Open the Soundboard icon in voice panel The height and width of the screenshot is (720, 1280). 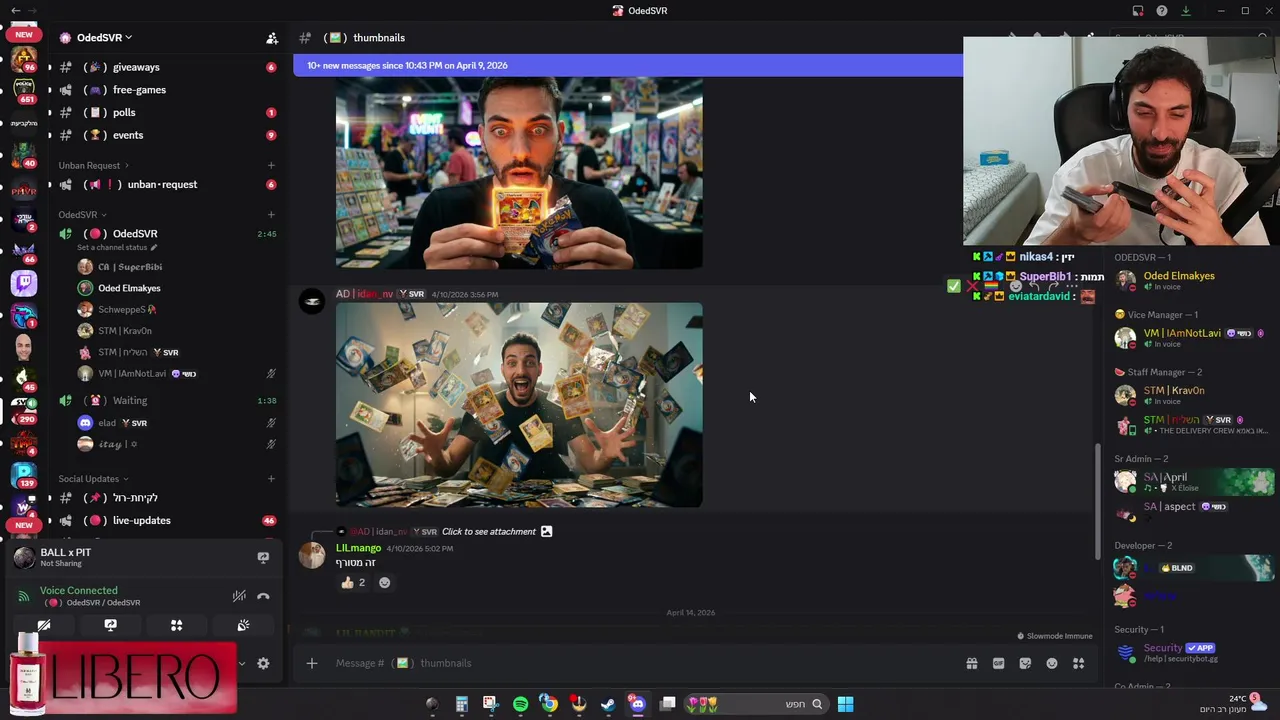coord(243,625)
